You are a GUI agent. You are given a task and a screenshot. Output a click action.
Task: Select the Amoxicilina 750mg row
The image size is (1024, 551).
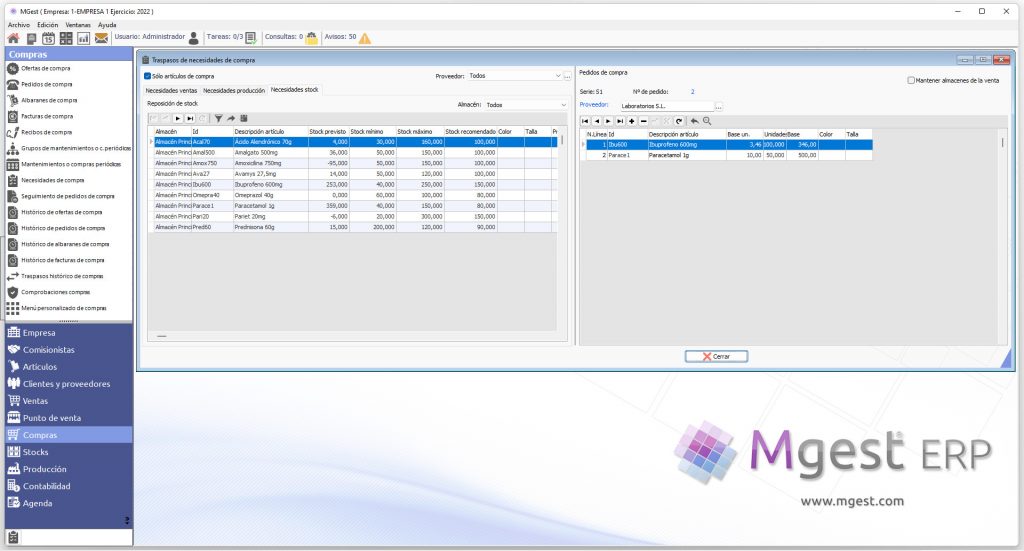coord(355,163)
